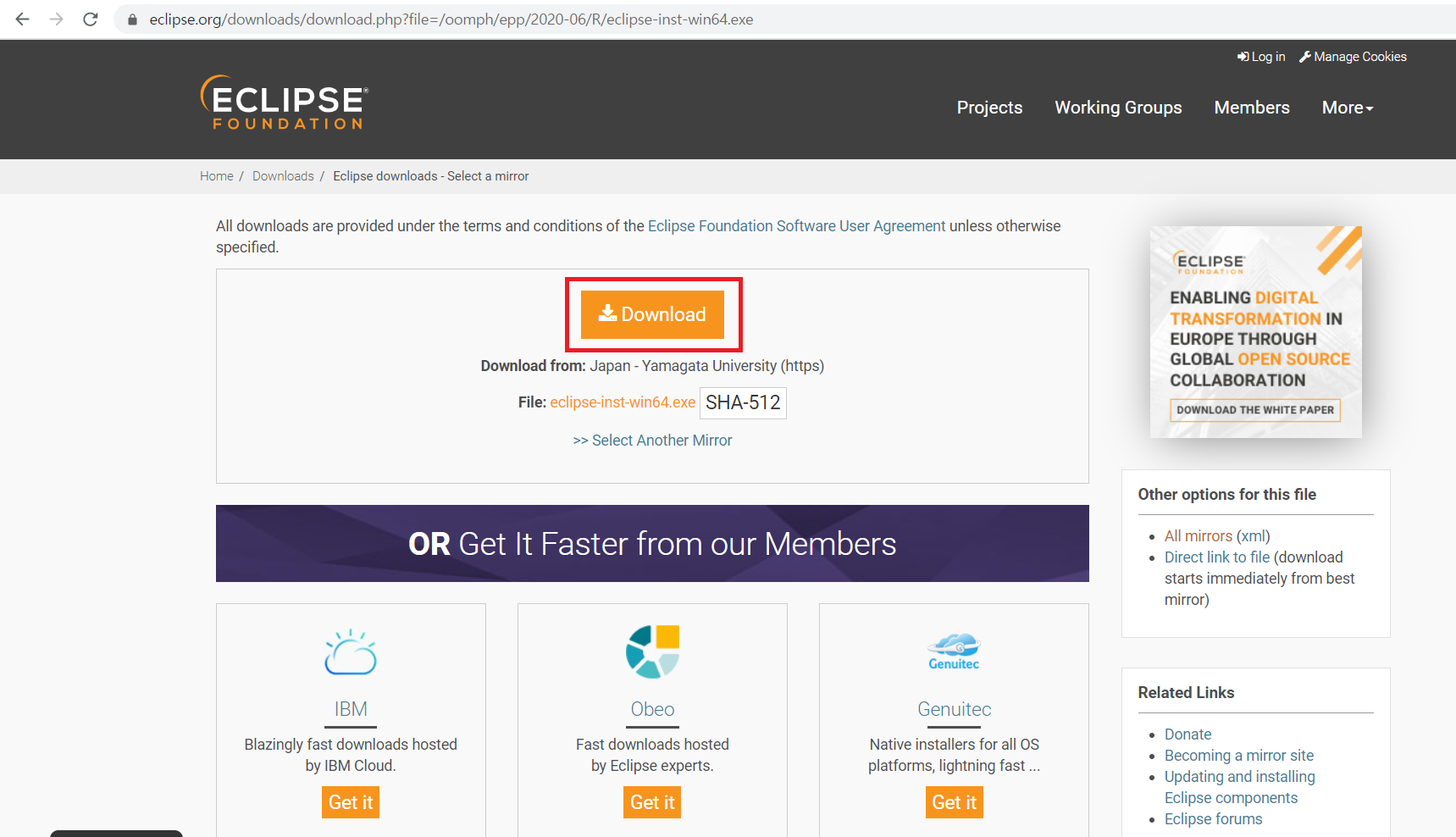
Task: Open Manage Cookies
Action: (1354, 57)
